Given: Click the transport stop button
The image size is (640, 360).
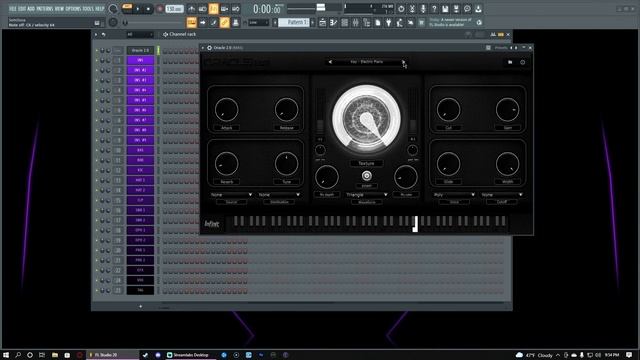Looking at the screenshot, I should (148, 9).
